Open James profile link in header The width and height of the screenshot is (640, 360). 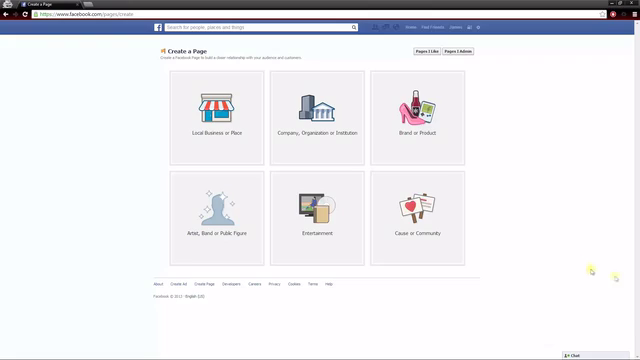[x=456, y=27]
